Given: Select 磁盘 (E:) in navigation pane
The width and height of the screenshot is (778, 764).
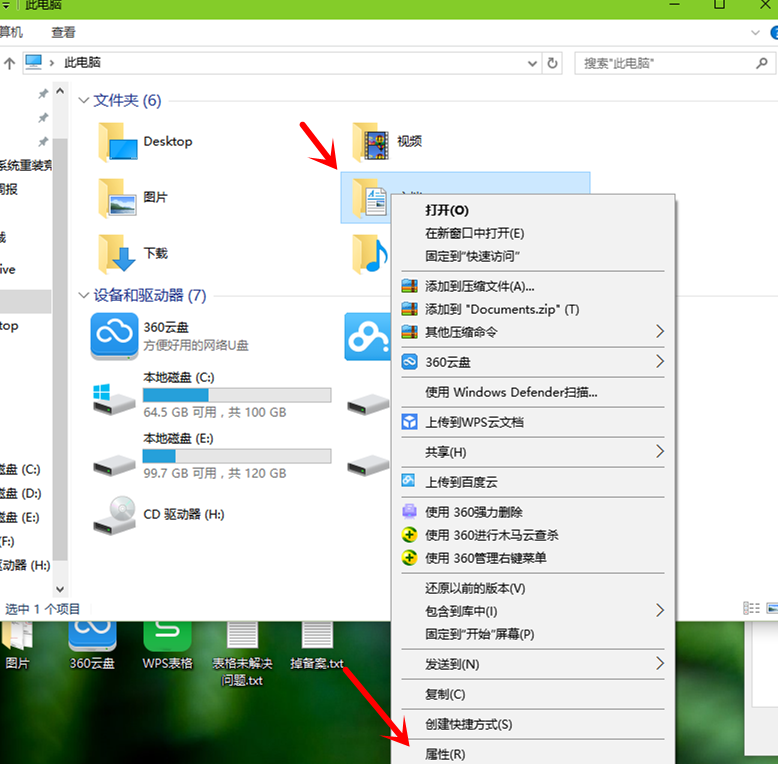Looking at the screenshot, I should pyautogui.click(x=20, y=517).
